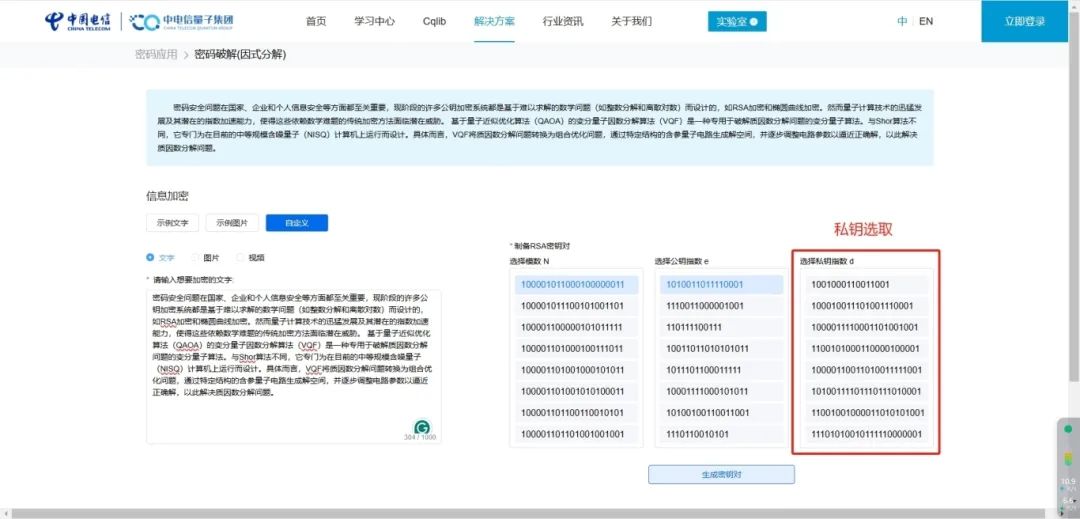Image resolution: width=1080 pixels, height=519 pixels.
Task: Select public exponent 1110011000001001
Action: [x=721, y=306]
